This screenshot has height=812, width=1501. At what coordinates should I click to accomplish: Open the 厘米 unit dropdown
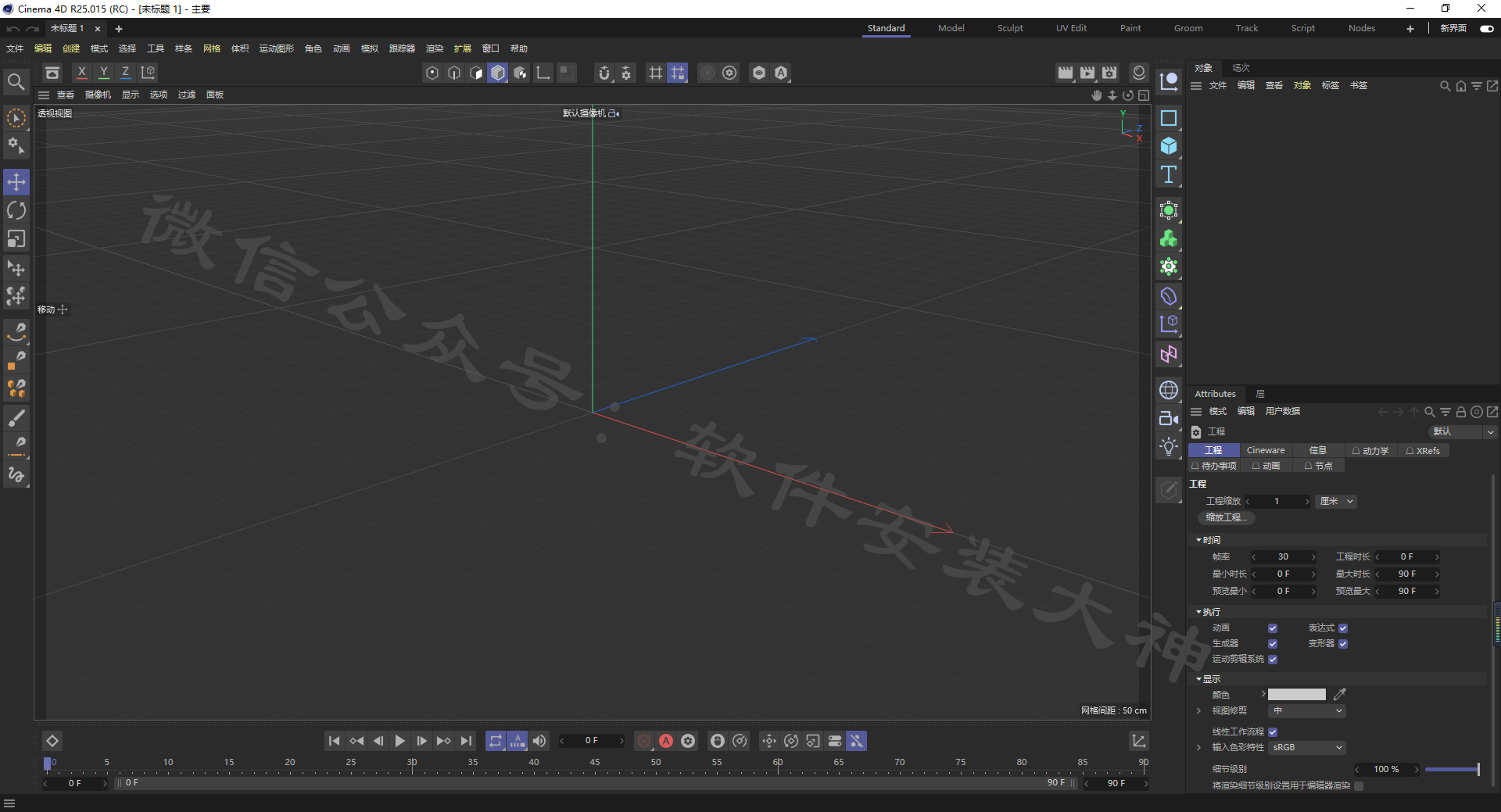coord(1337,502)
